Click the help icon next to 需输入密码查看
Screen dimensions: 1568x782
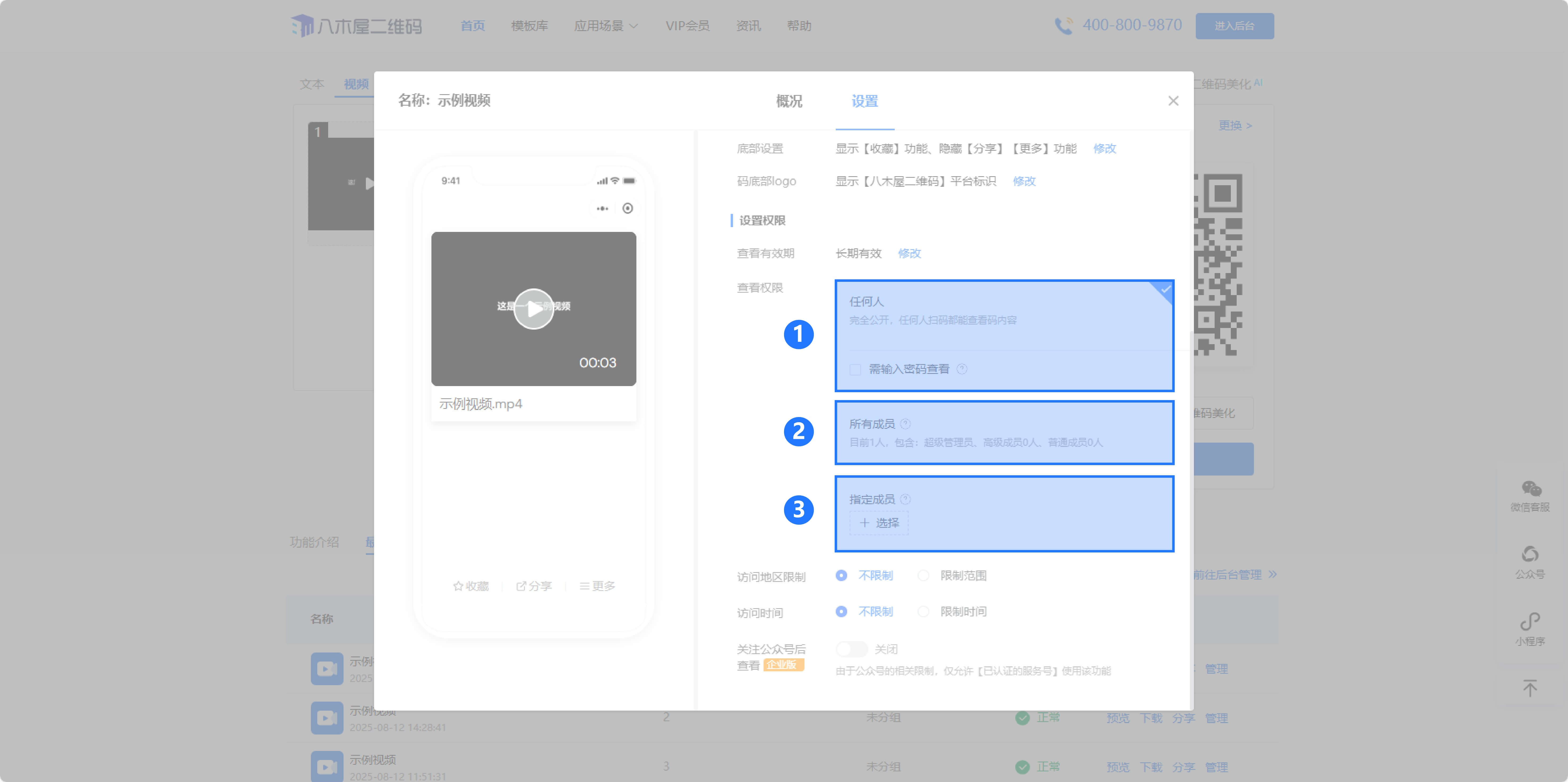(962, 369)
